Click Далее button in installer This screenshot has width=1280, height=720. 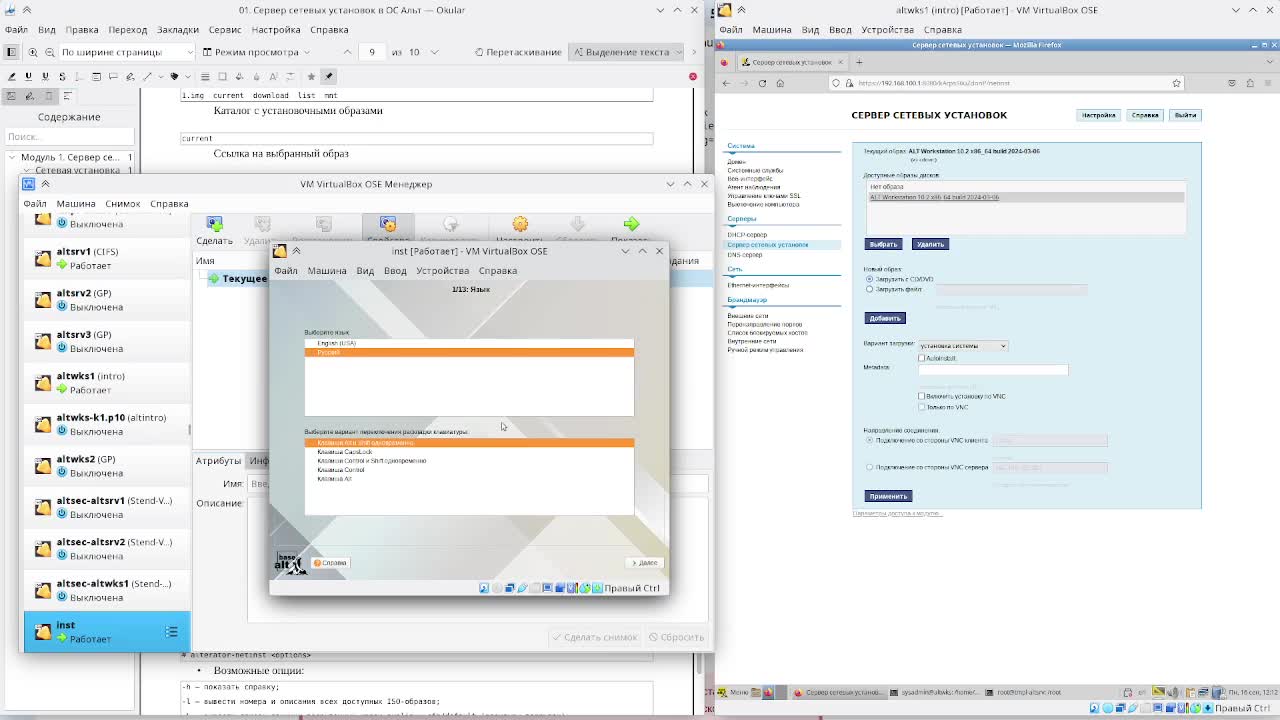pyautogui.click(x=645, y=563)
